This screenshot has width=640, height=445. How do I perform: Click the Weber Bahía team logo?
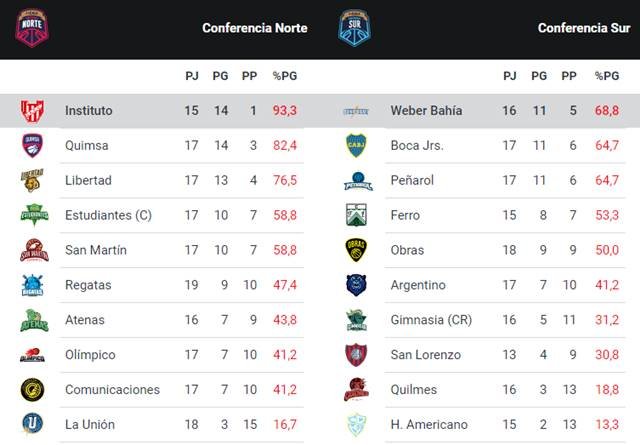[356, 110]
